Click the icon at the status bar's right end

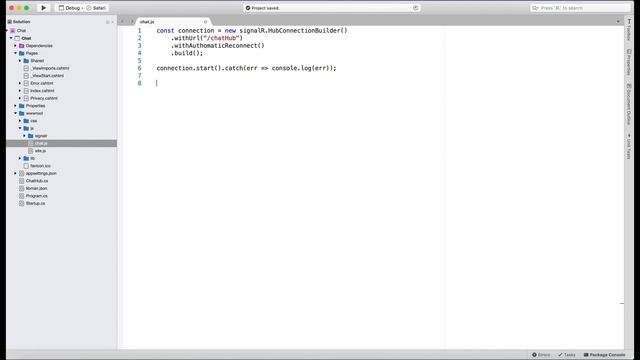tap(416, 8)
